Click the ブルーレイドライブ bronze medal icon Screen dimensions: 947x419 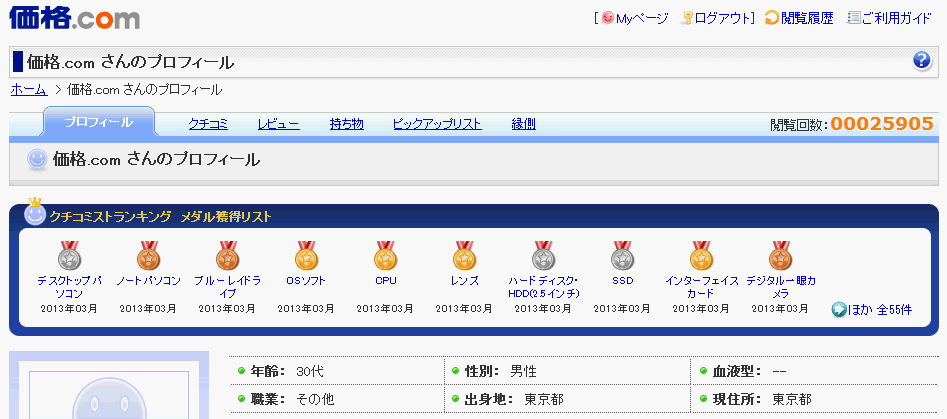tap(228, 255)
